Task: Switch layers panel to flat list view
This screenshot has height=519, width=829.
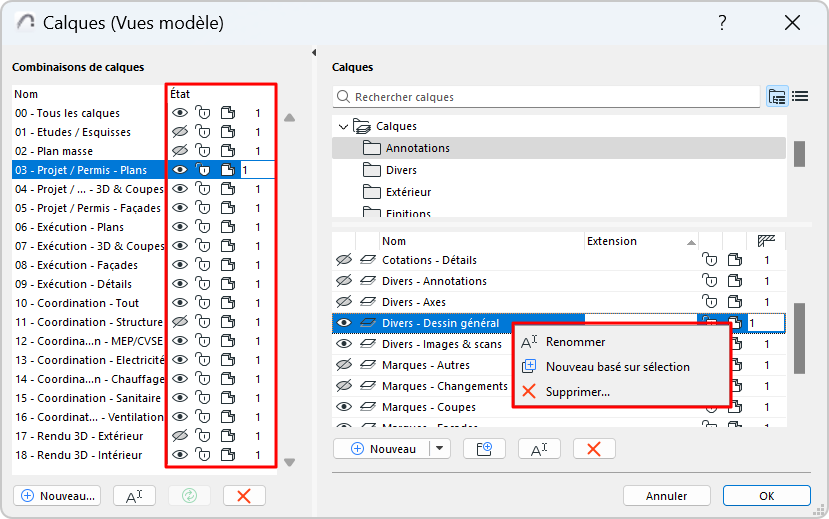Action: (x=800, y=96)
